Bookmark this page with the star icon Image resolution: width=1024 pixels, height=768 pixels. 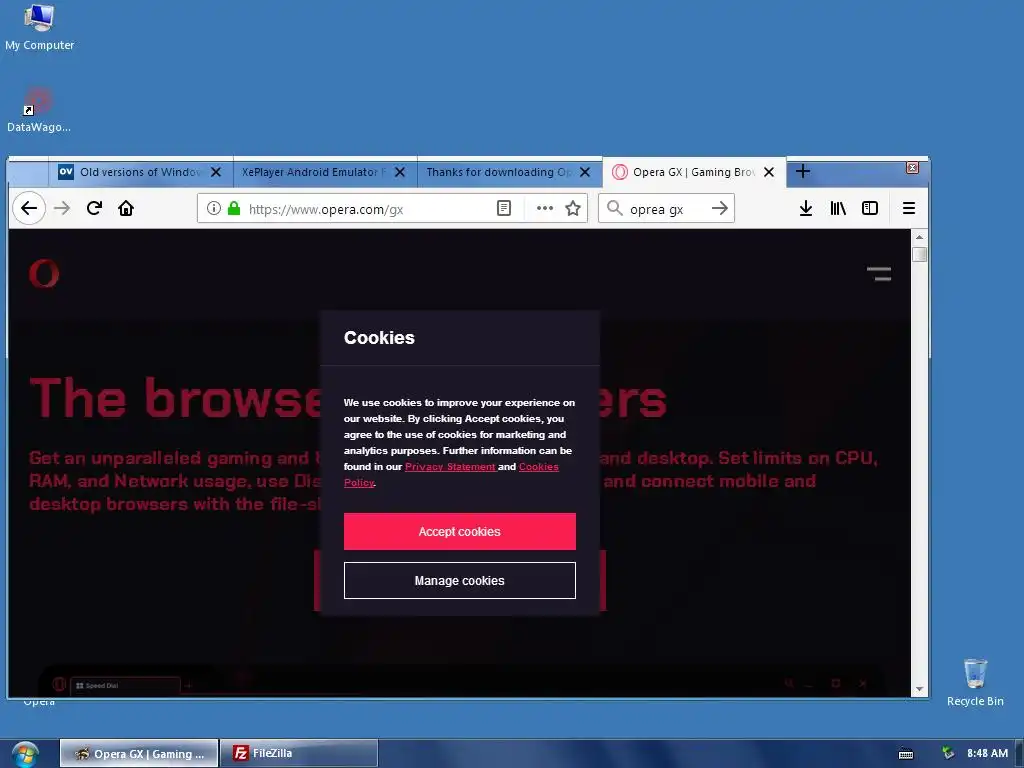point(573,208)
